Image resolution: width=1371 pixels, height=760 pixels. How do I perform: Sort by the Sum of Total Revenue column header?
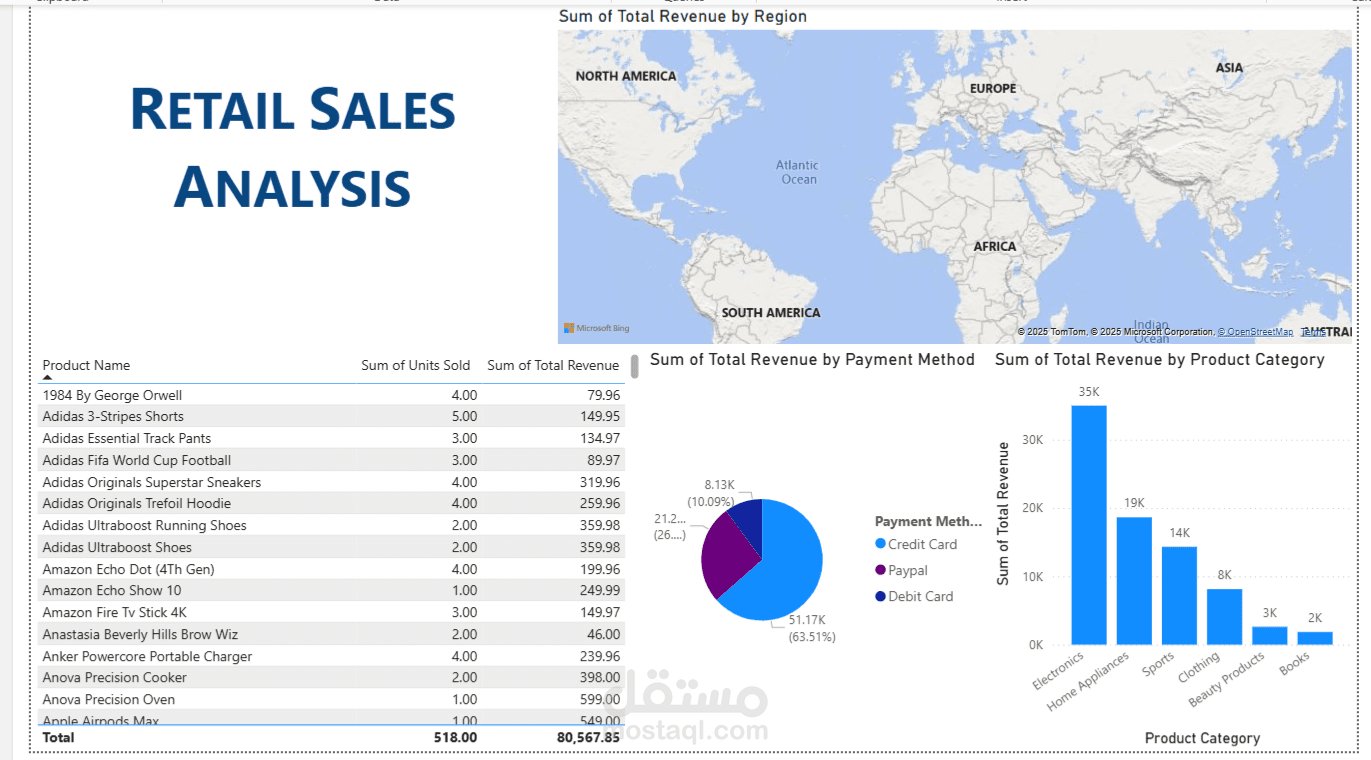[553, 366]
